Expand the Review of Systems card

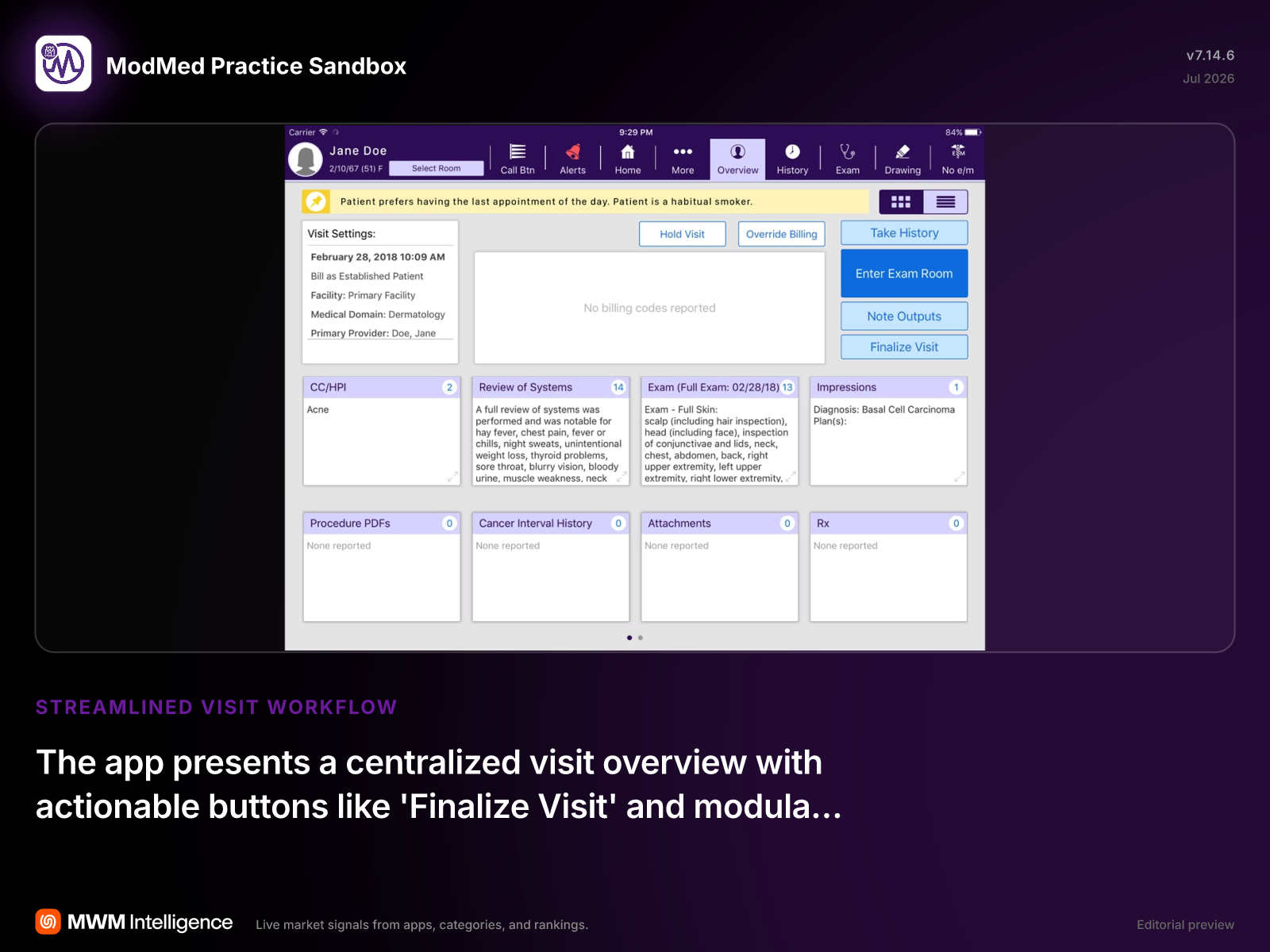coord(622,477)
